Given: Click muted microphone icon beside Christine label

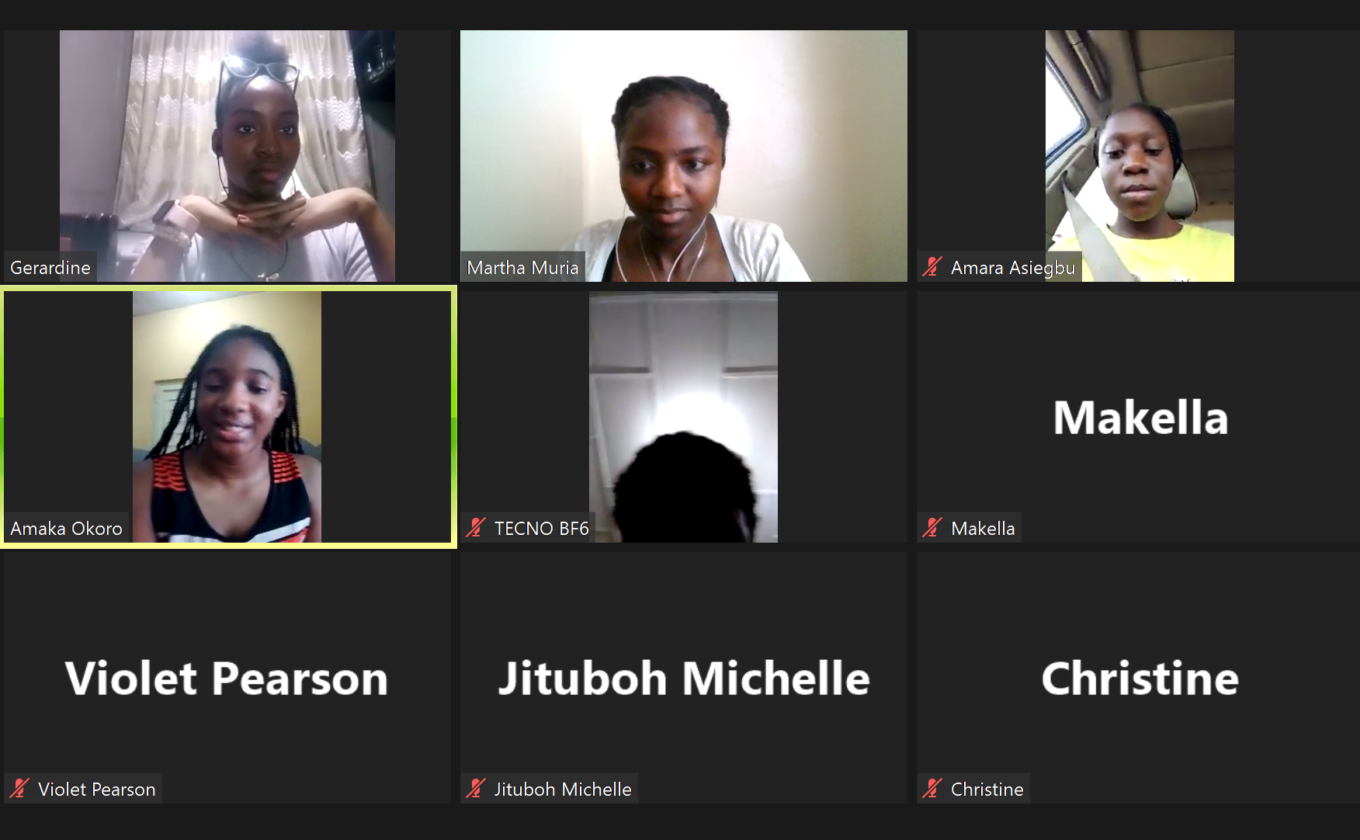Looking at the screenshot, I should (932, 789).
